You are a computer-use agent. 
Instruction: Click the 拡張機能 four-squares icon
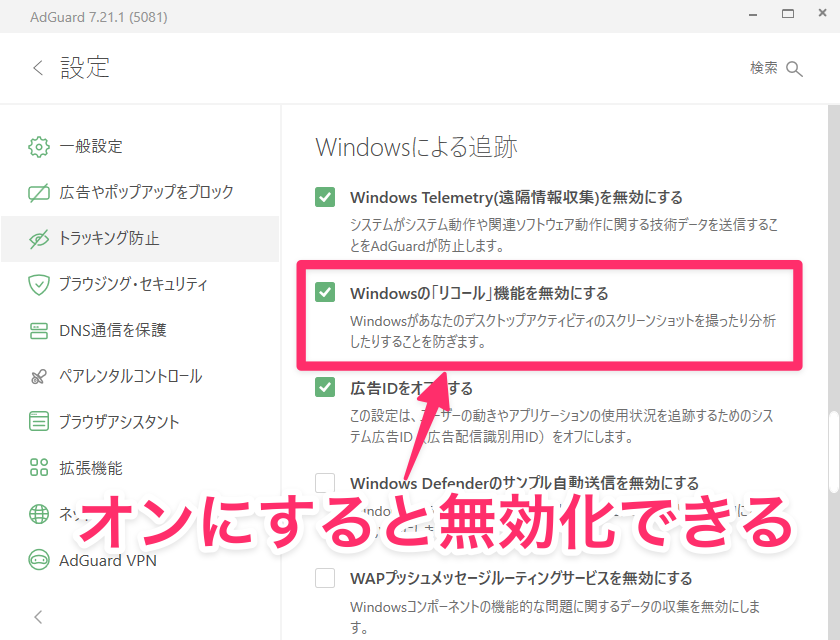click(x=39, y=468)
